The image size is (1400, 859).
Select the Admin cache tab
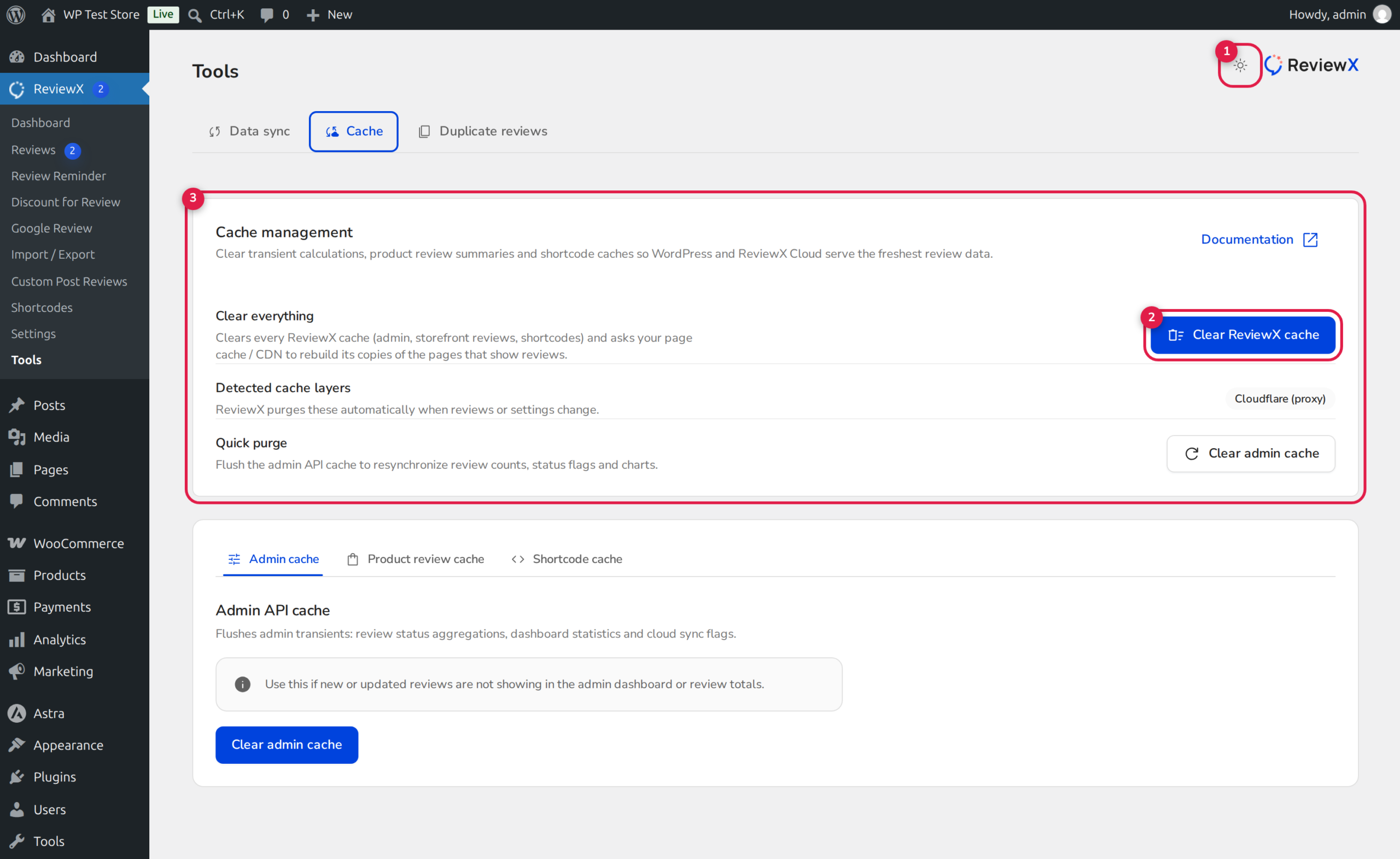(273, 559)
